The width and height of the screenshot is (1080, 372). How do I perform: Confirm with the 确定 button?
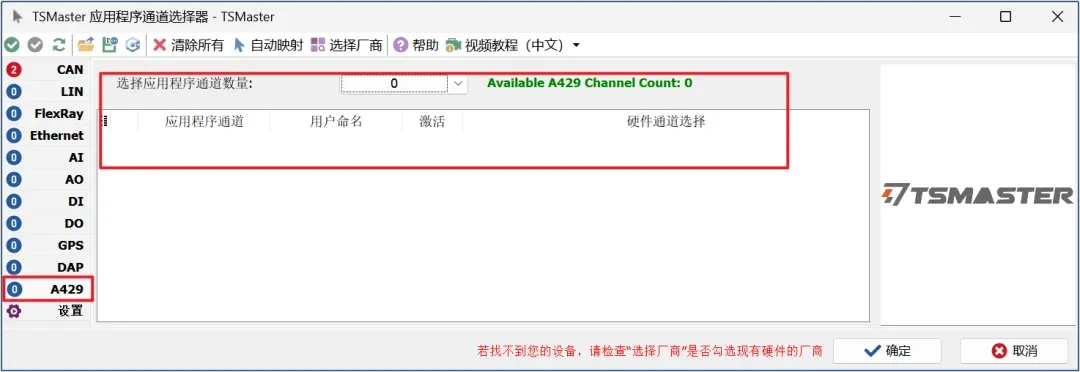[x=887, y=351]
